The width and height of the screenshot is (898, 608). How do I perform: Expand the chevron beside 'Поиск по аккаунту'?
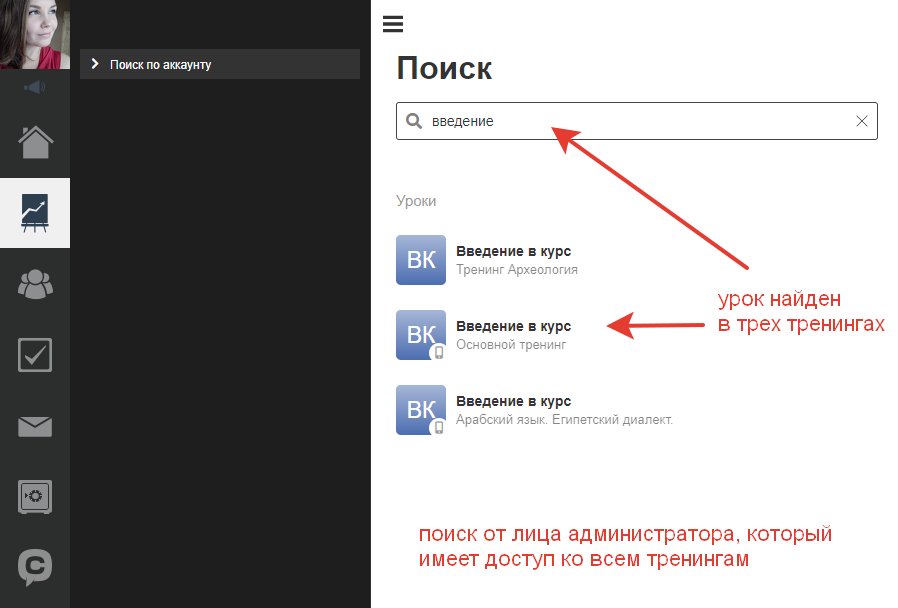click(95, 64)
